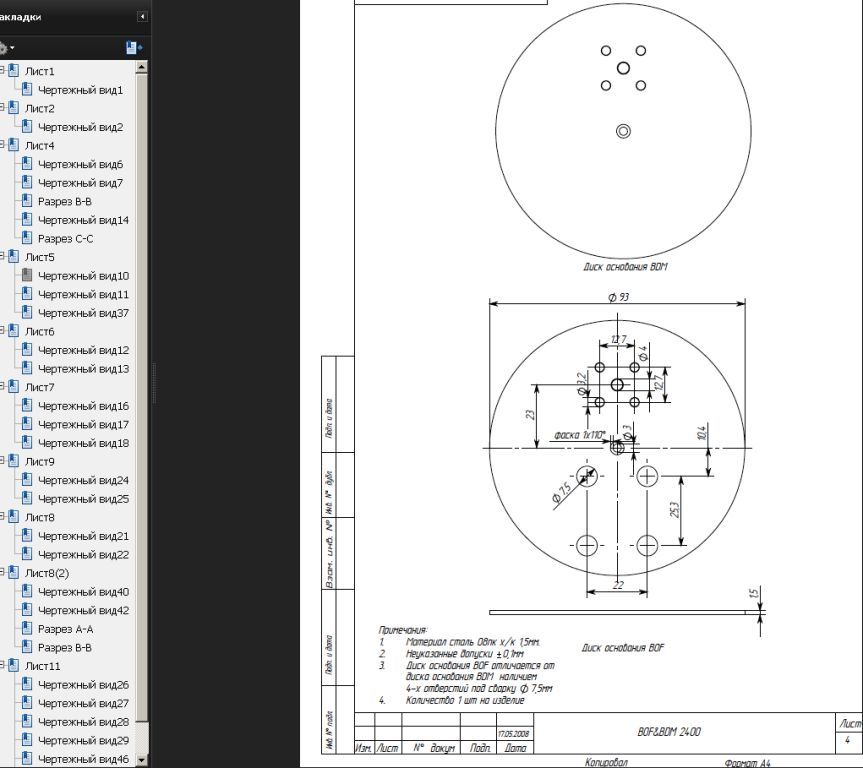863x768 pixels.
Task: Select the Лист7 bookmark
Action: pos(40,388)
